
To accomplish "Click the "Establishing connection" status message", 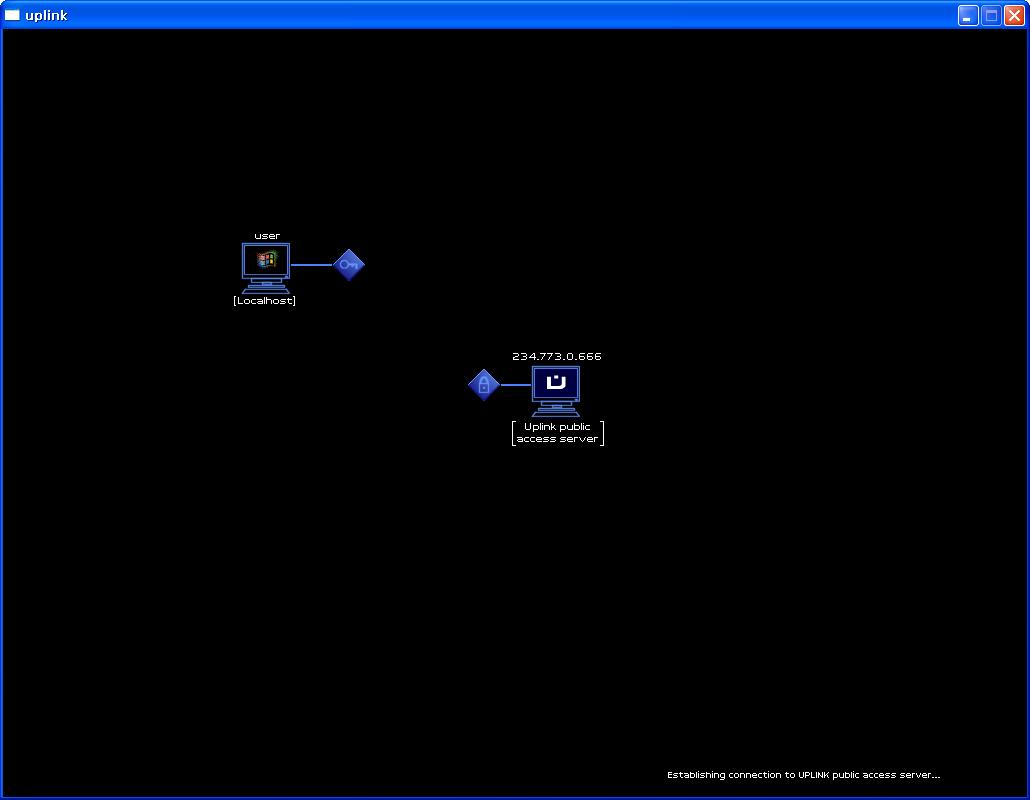I will (803, 775).
